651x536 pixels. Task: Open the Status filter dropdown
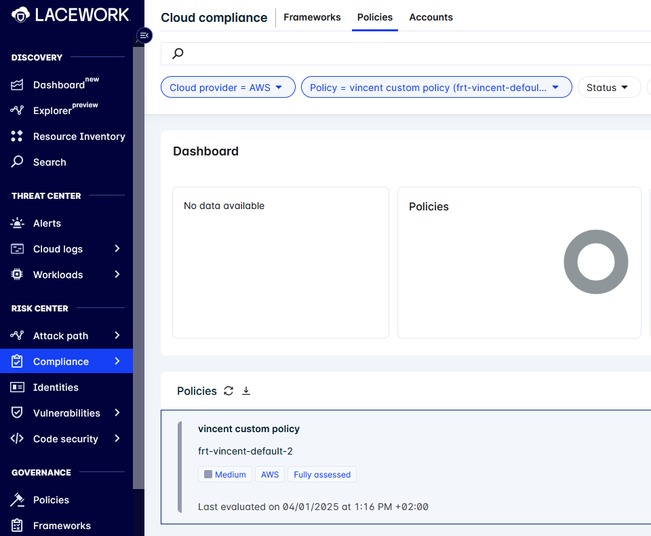click(609, 87)
